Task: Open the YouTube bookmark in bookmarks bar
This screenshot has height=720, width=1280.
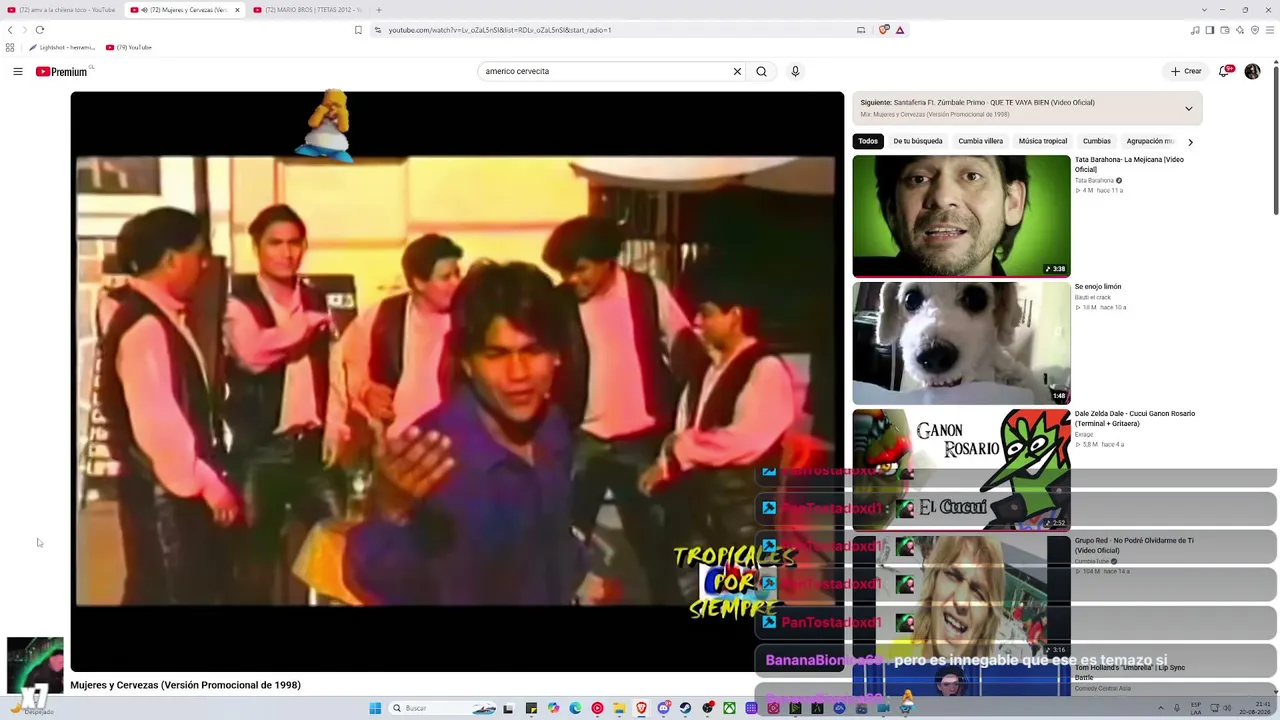Action: point(129,47)
